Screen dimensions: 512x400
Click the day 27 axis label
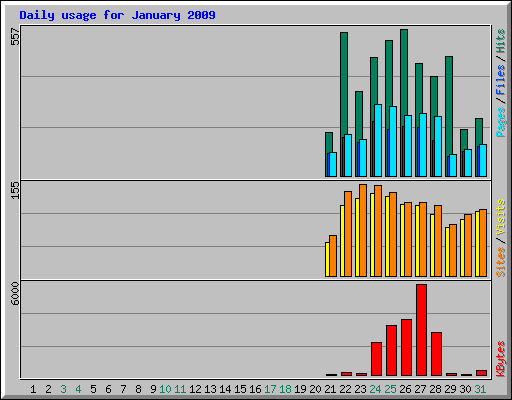pos(420,389)
